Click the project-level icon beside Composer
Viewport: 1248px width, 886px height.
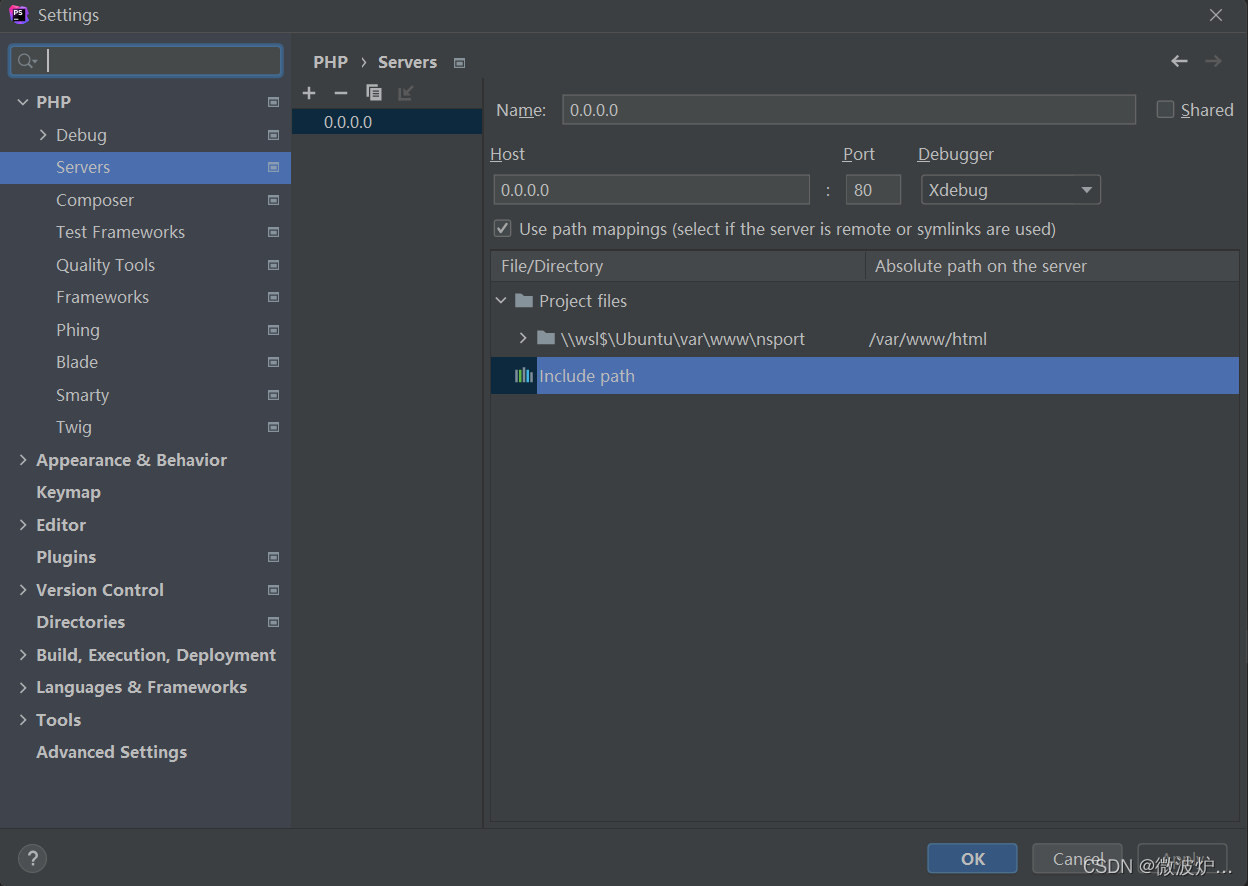(x=273, y=200)
